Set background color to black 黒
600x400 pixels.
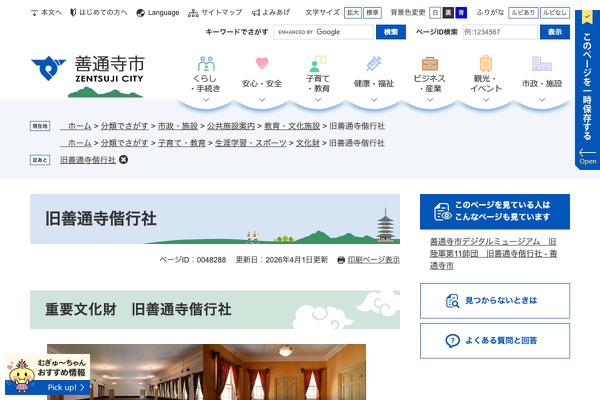point(448,13)
